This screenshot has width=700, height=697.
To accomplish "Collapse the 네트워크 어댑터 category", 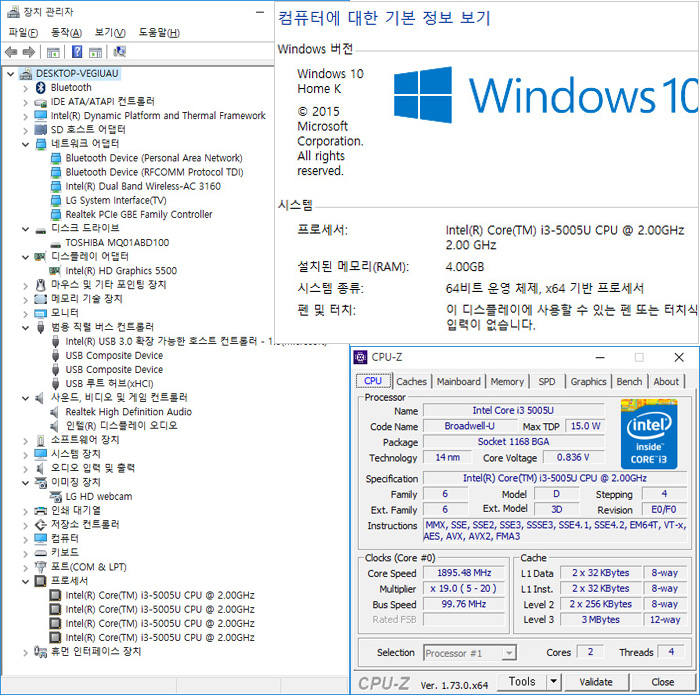I will [25, 144].
